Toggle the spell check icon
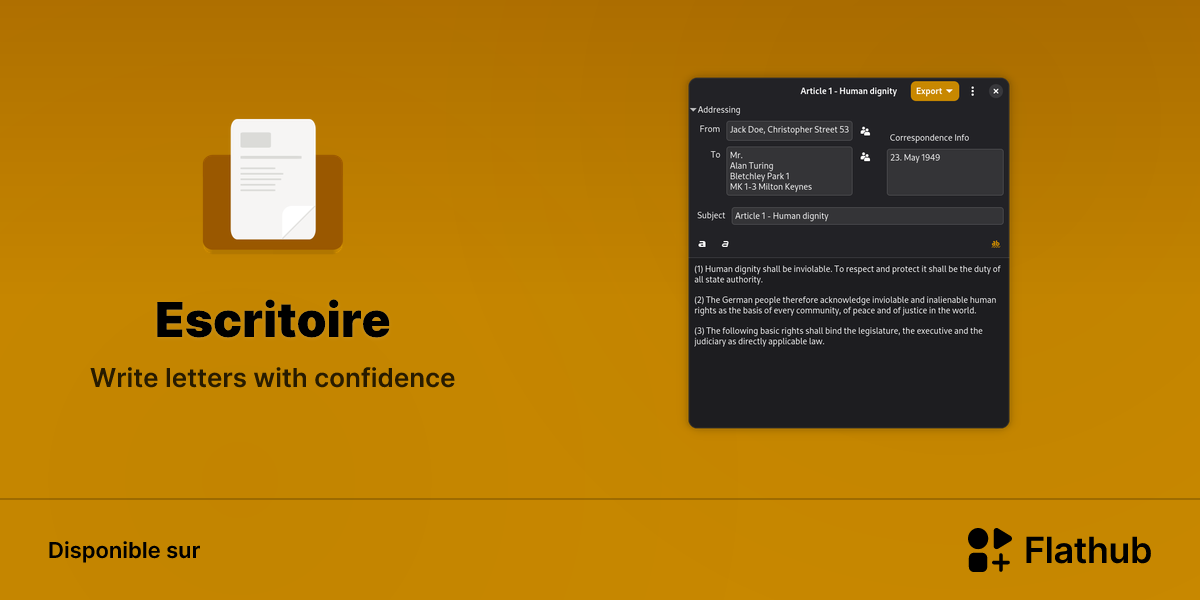 pos(995,244)
